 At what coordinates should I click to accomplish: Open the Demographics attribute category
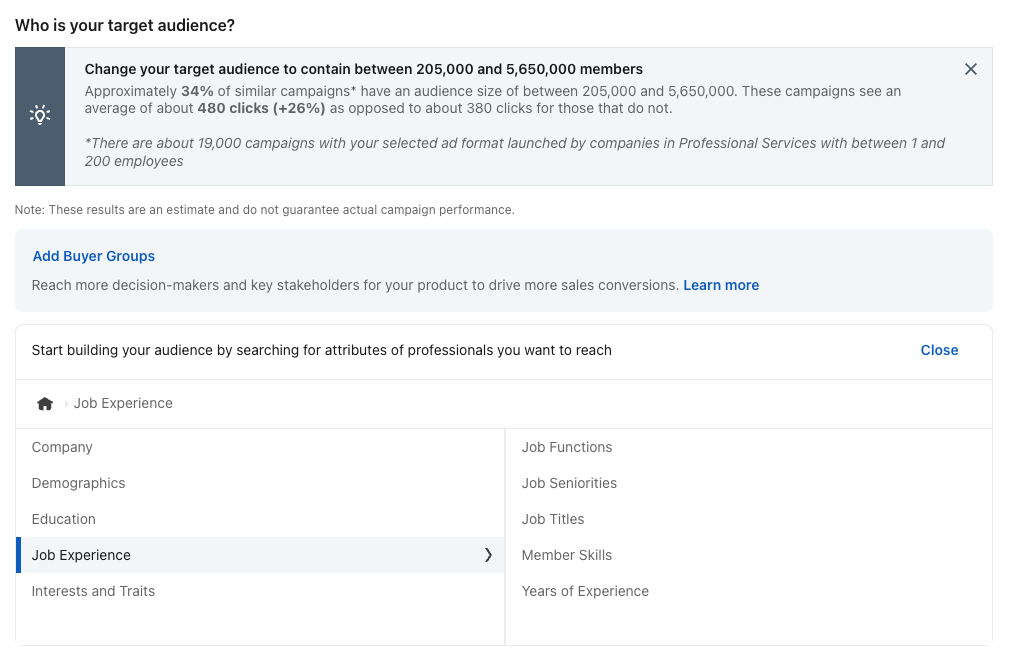pyautogui.click(x=79, y=483)
